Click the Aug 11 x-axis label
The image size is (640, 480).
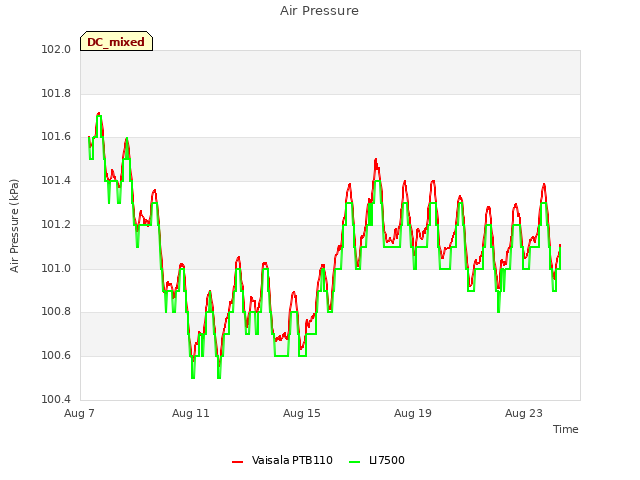tap(191, 413)
